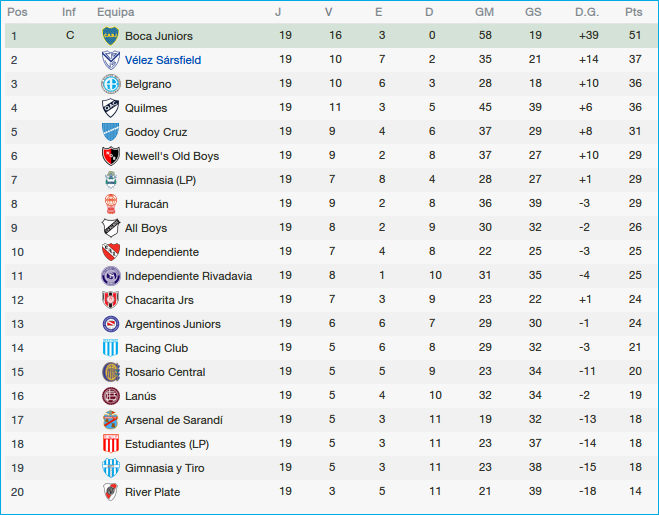Click the Boca Juniors club crest
This screenshot has height=515, width=659.
pos(110,36)
